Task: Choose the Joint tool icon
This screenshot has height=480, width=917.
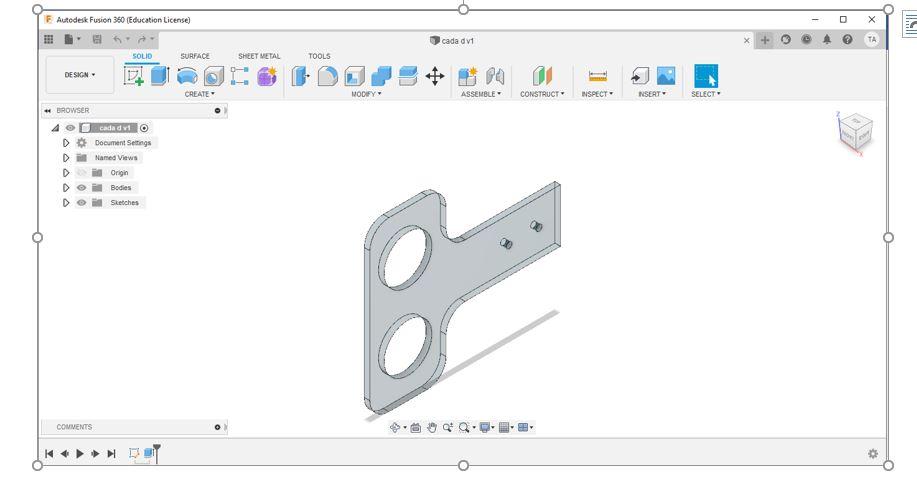Action: (495, 76)
